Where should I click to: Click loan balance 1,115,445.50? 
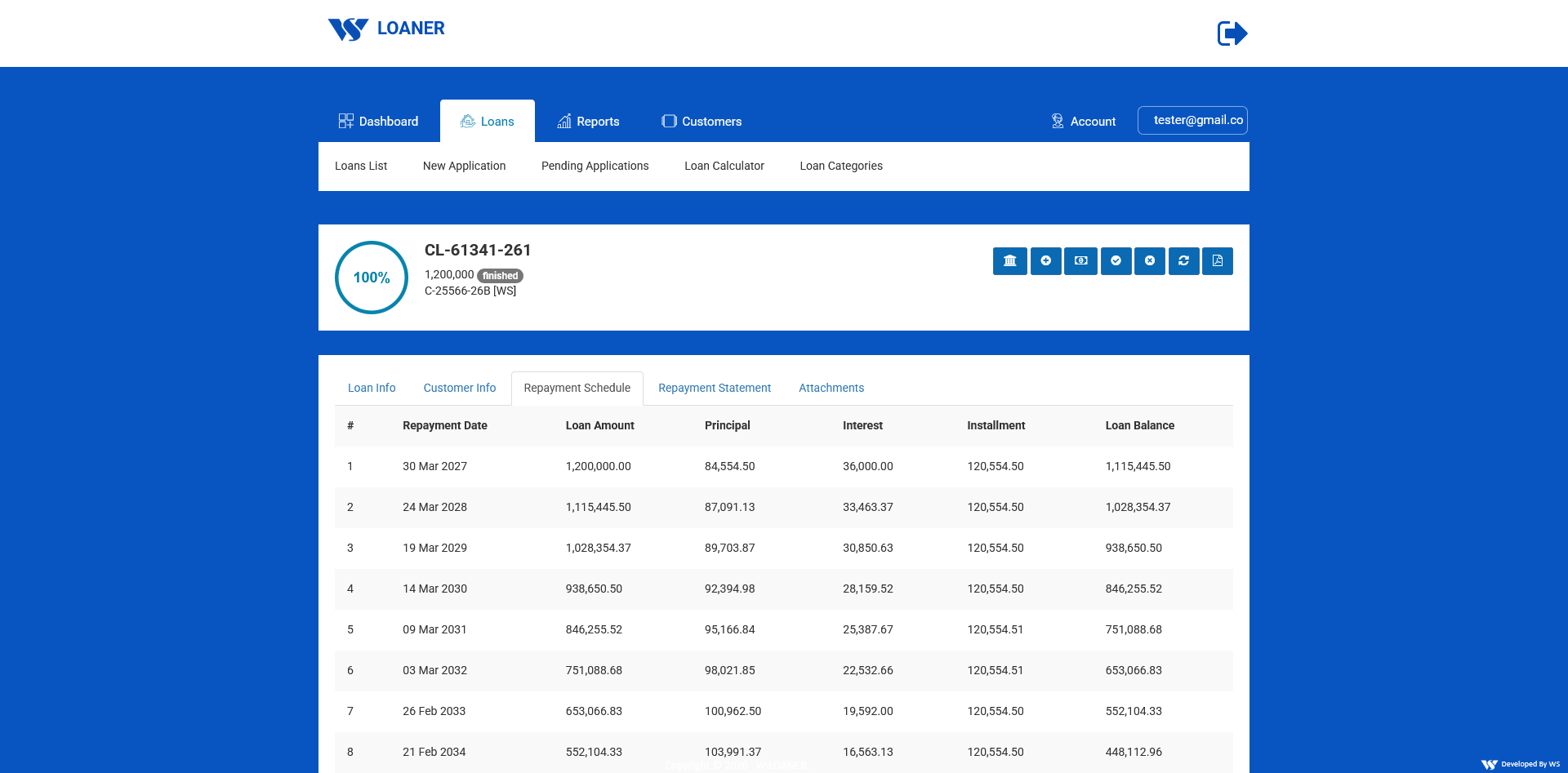click(1138, 466)
